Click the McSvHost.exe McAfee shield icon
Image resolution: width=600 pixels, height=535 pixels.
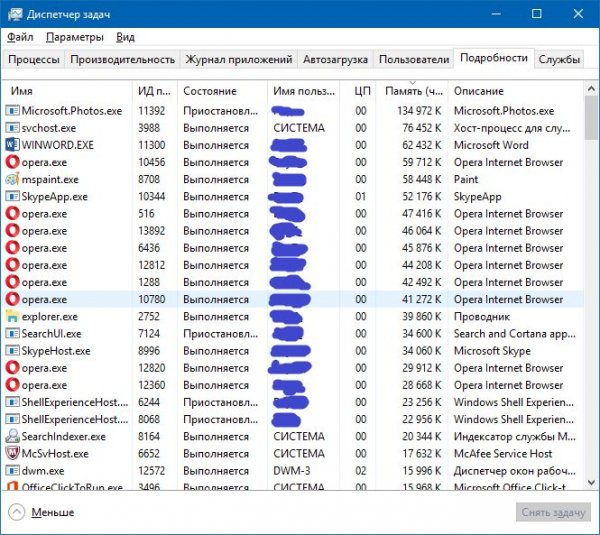[x=12, y=454]
